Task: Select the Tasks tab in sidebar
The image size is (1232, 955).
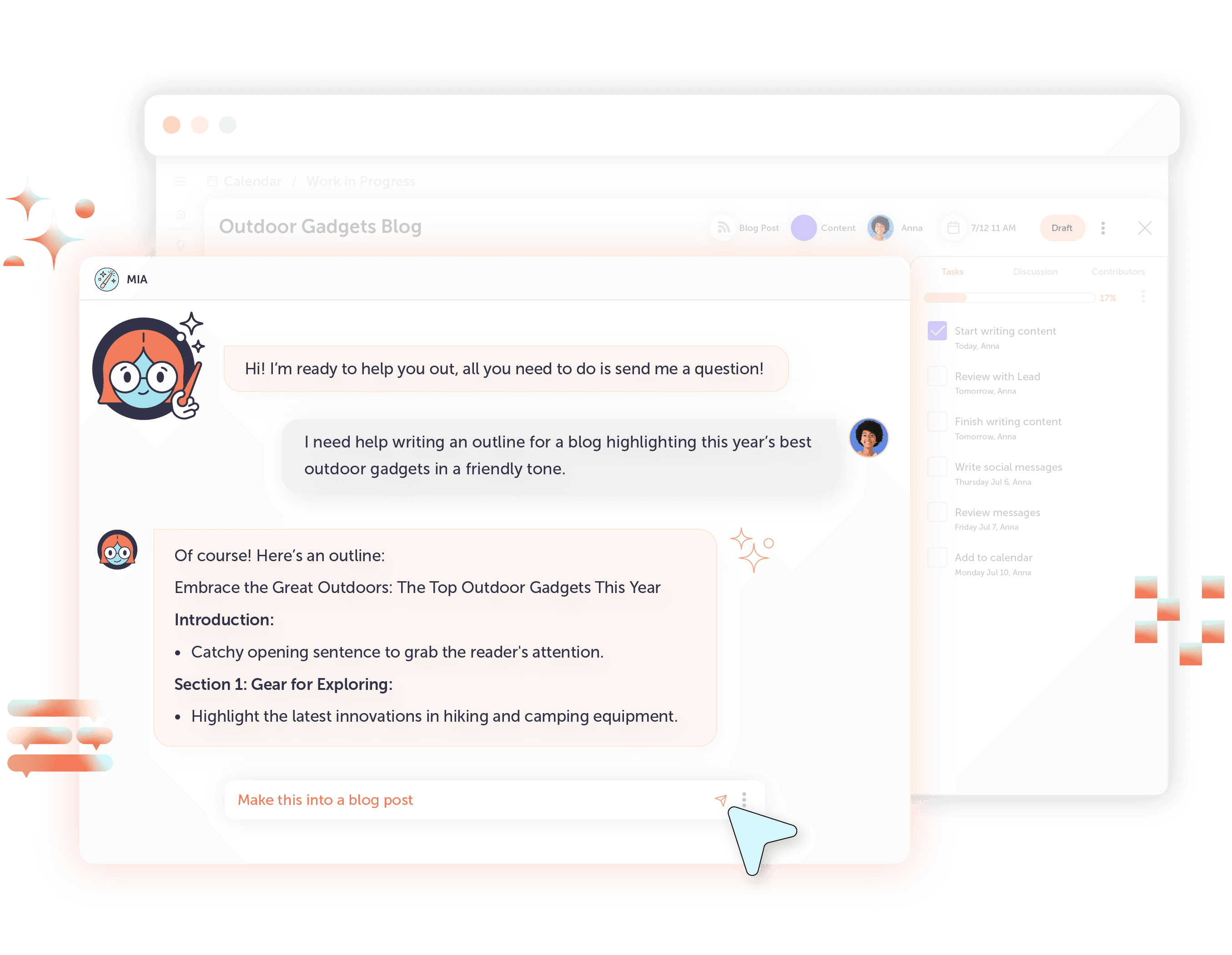Action: [952, 272]
